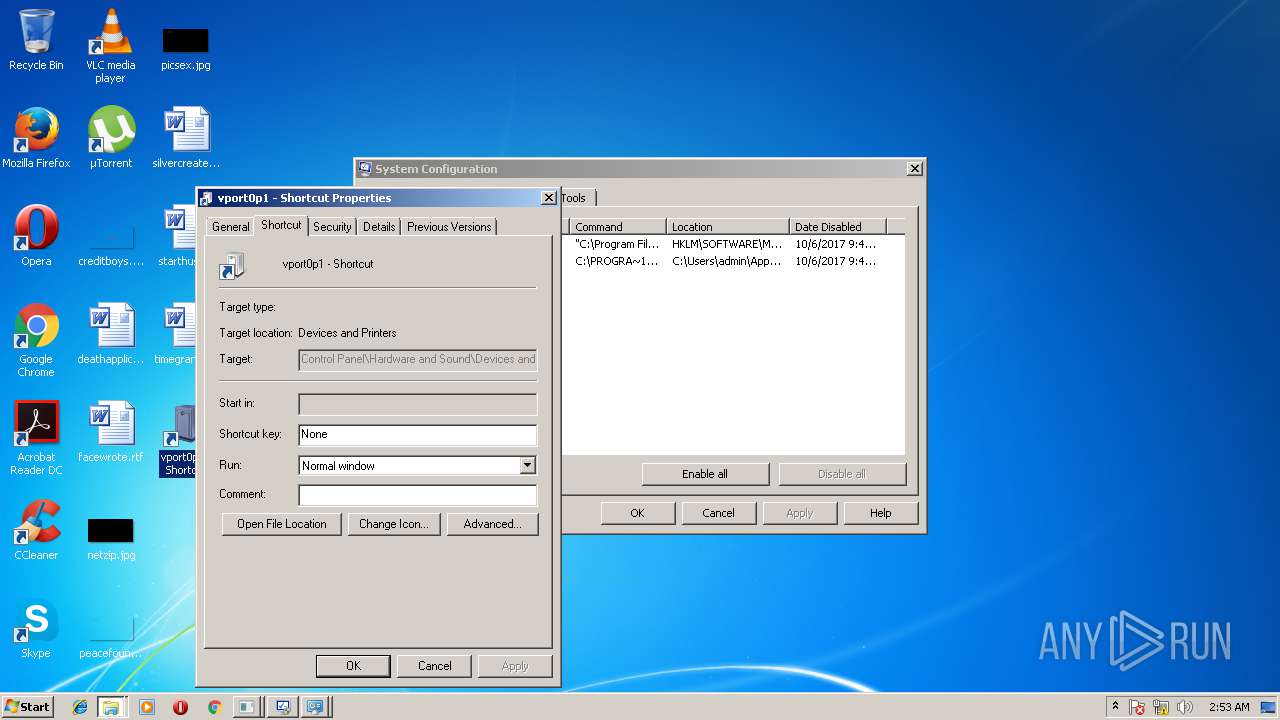Viewport: 1280px width, 720px height.
Task: Sort by the Date Disabled column header
Action: (x=838, y=227)
